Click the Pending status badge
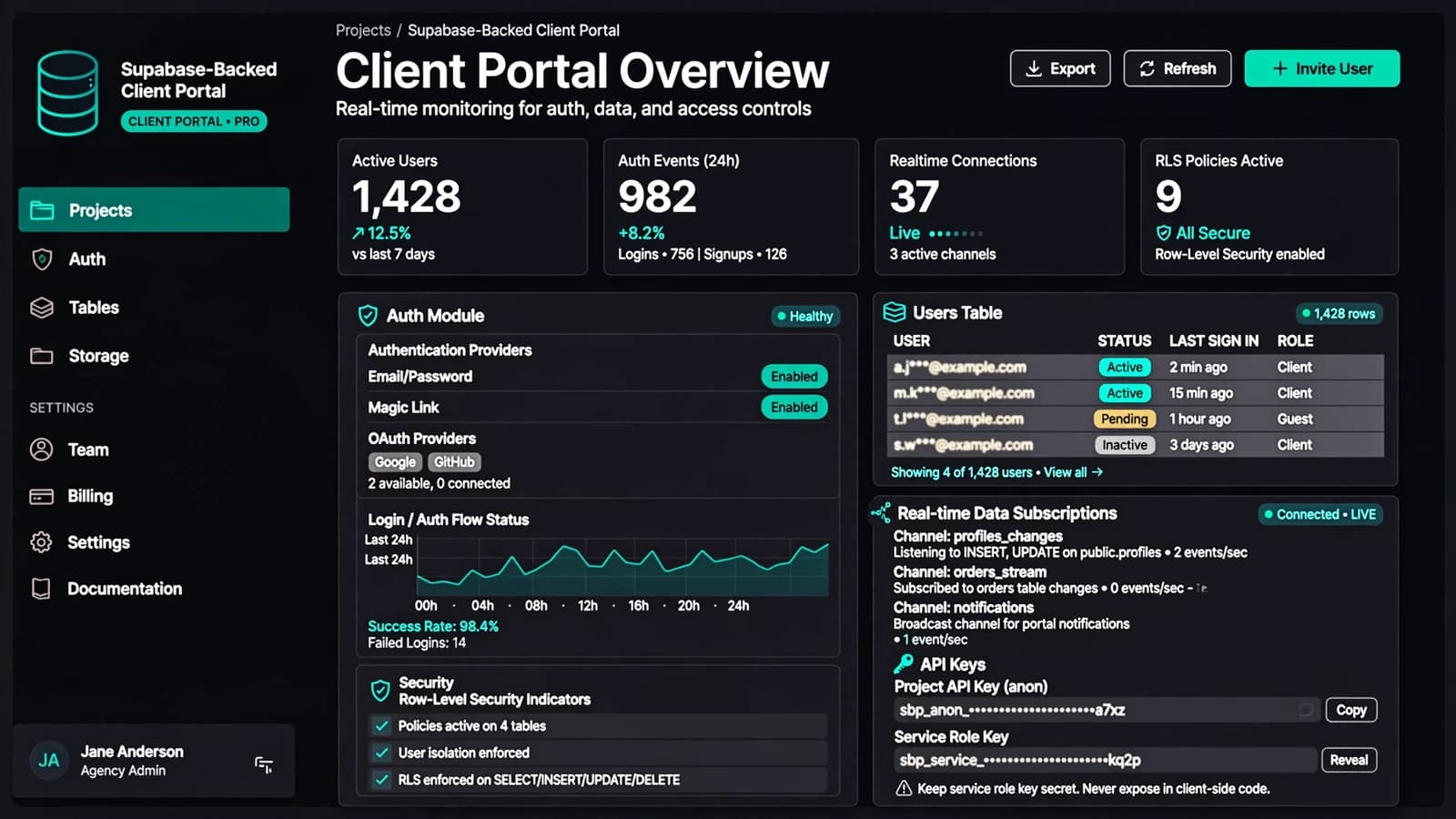Image resolution: width=1456 pixels, height=819 pixels. click(1125, 420)
